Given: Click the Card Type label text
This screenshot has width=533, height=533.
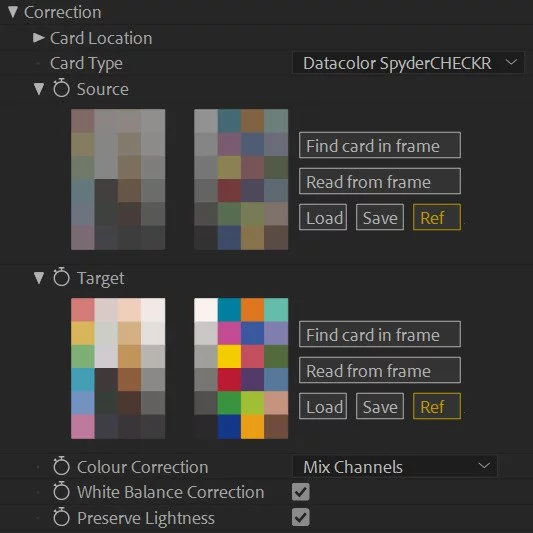Looking at the screenshot, I should [x=86, y=63].
